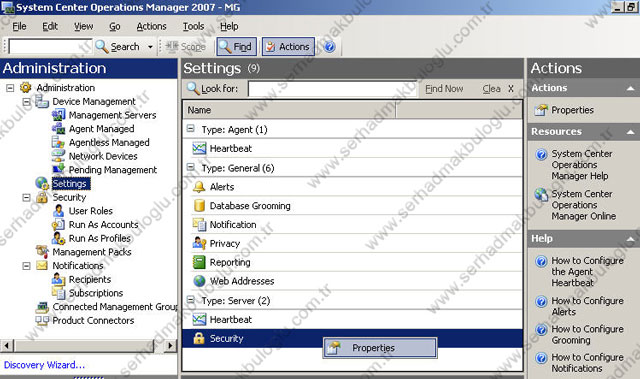Collapse the Resources section chevron

click(630, 132)
